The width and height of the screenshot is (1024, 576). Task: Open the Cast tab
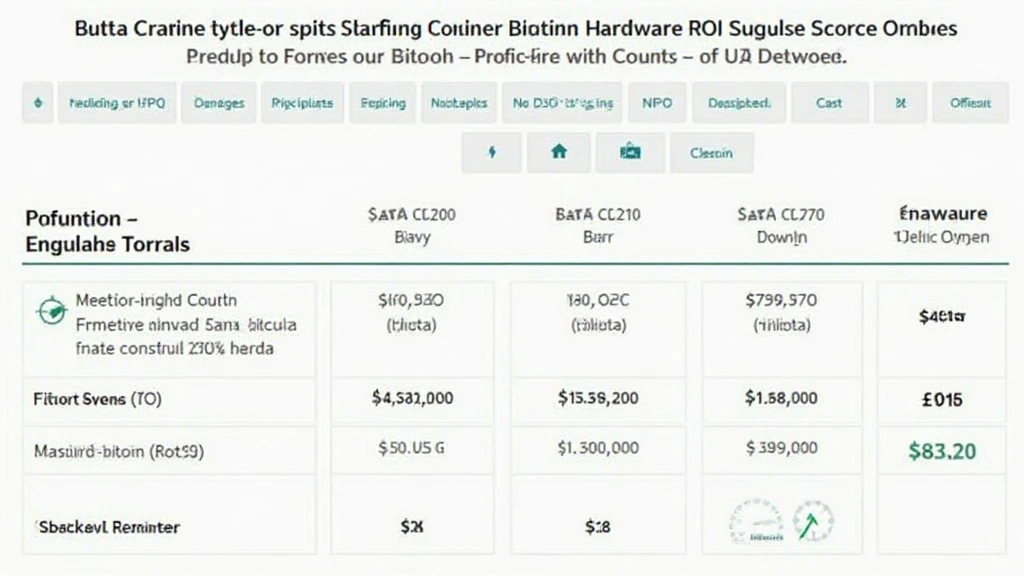[x=829, y=102]
